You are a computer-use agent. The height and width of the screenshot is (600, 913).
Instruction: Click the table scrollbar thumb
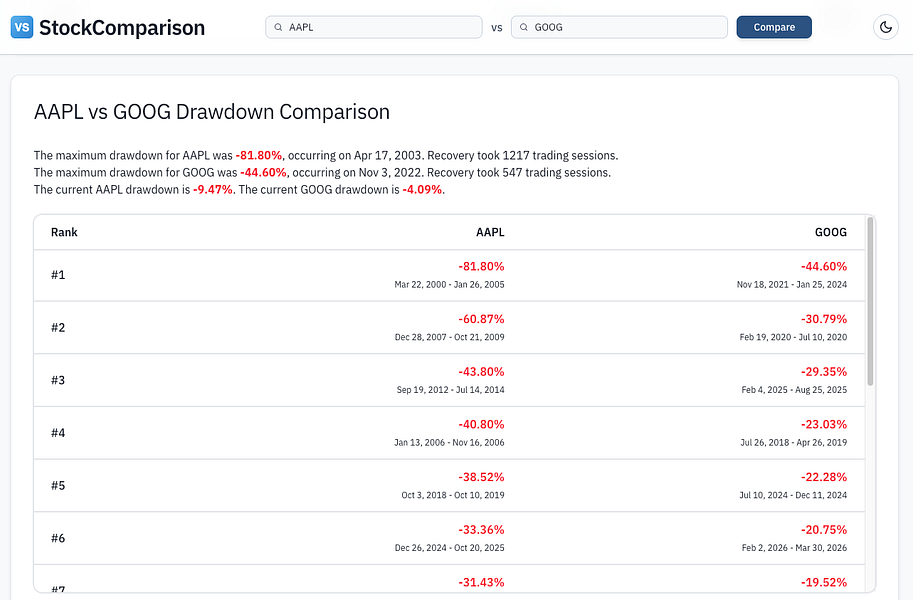tap(870, 301)
